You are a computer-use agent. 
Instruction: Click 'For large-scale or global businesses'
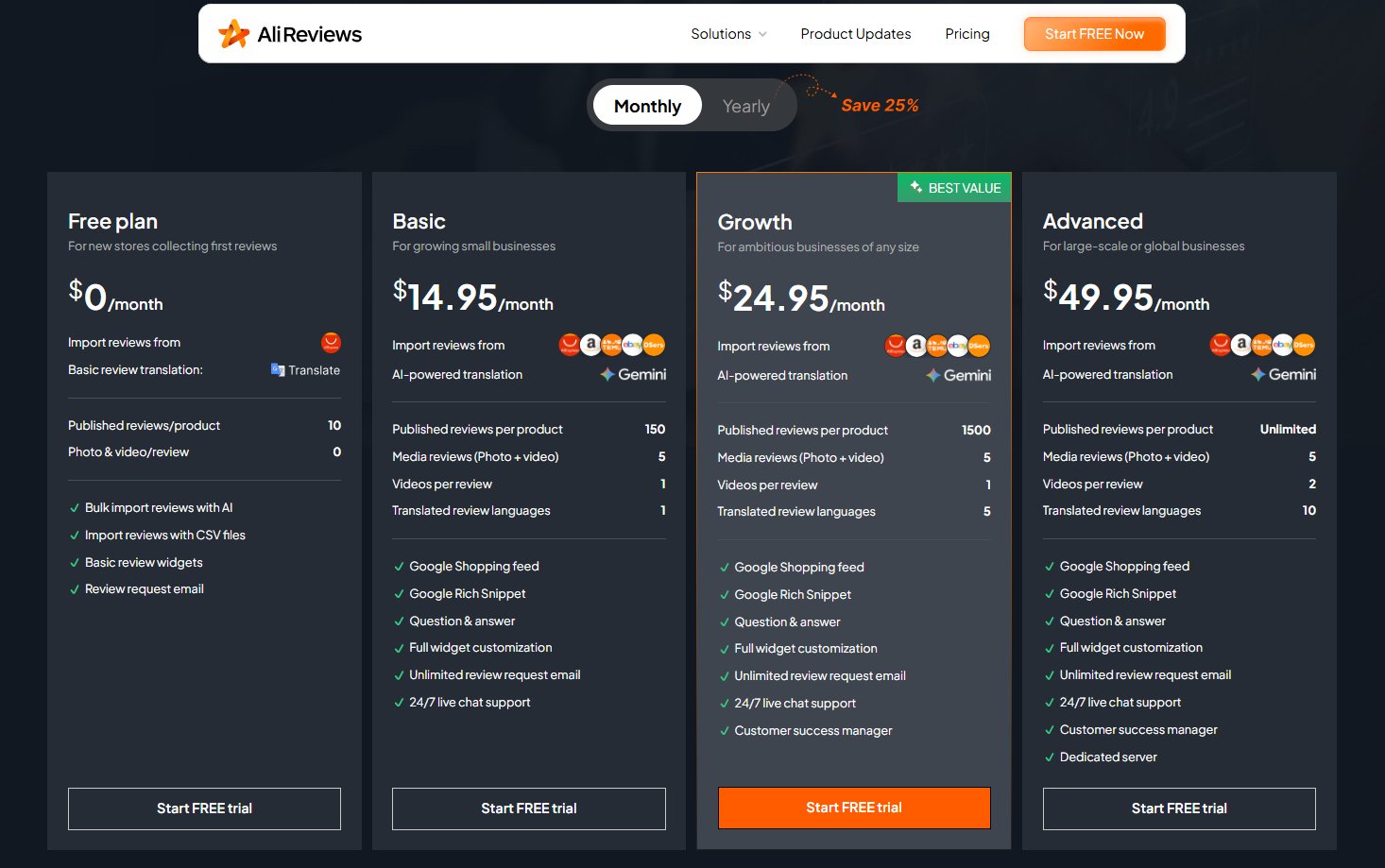[1143, 246]
